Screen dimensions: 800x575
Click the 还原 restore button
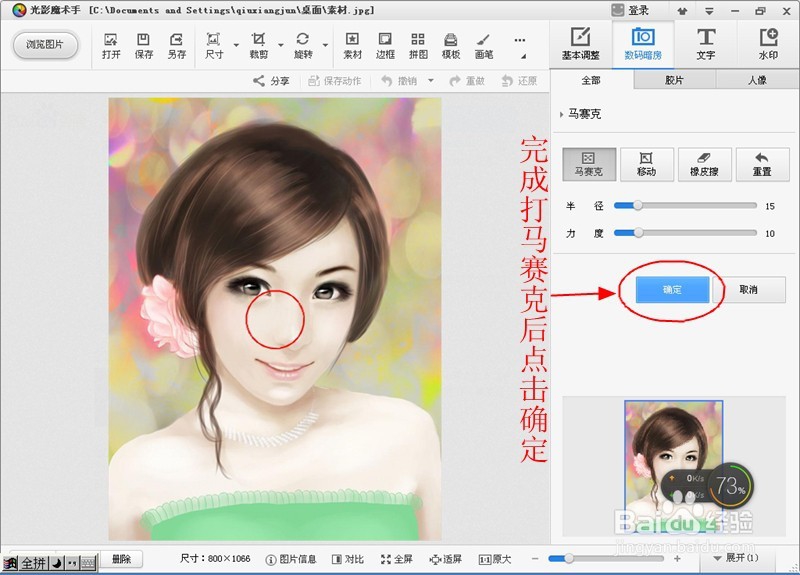pyautogui.click(x=519, y=81)
